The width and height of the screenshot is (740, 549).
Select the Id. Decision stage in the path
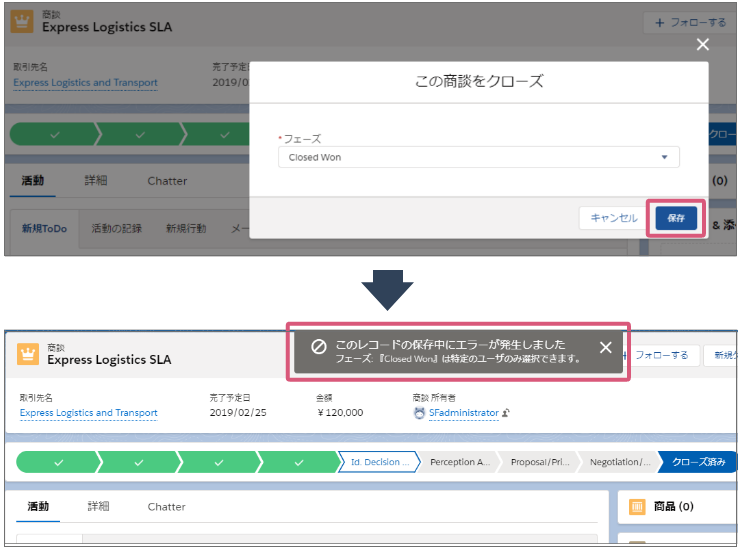(379, 462)
